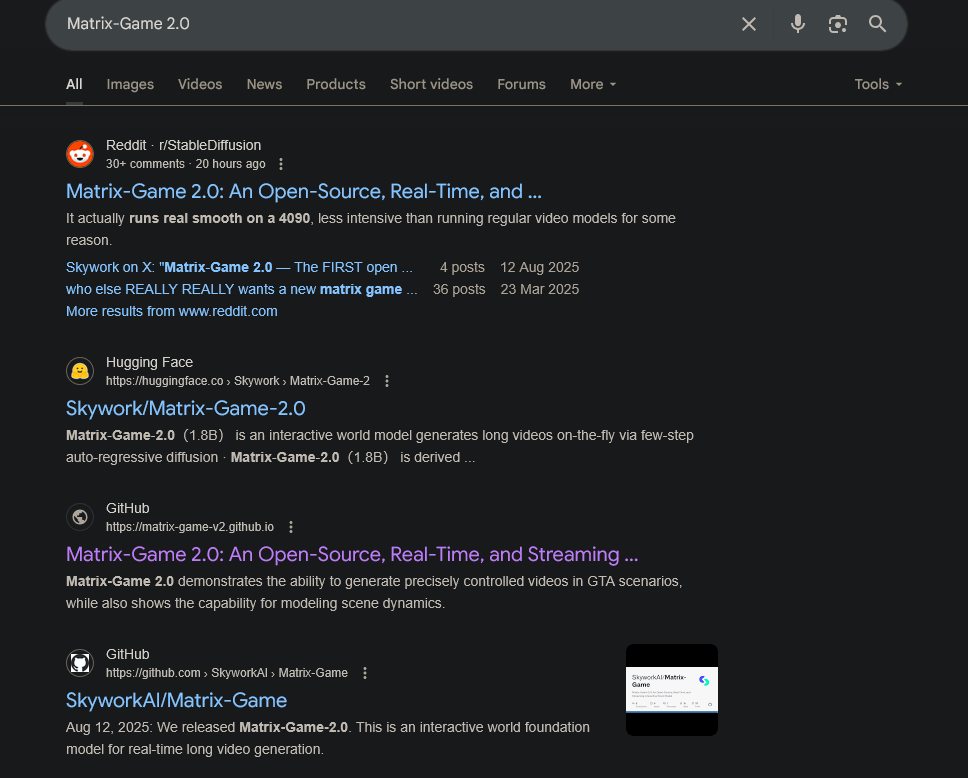
Task: Select the Short videos tab
Action: [x=431, y=84]
